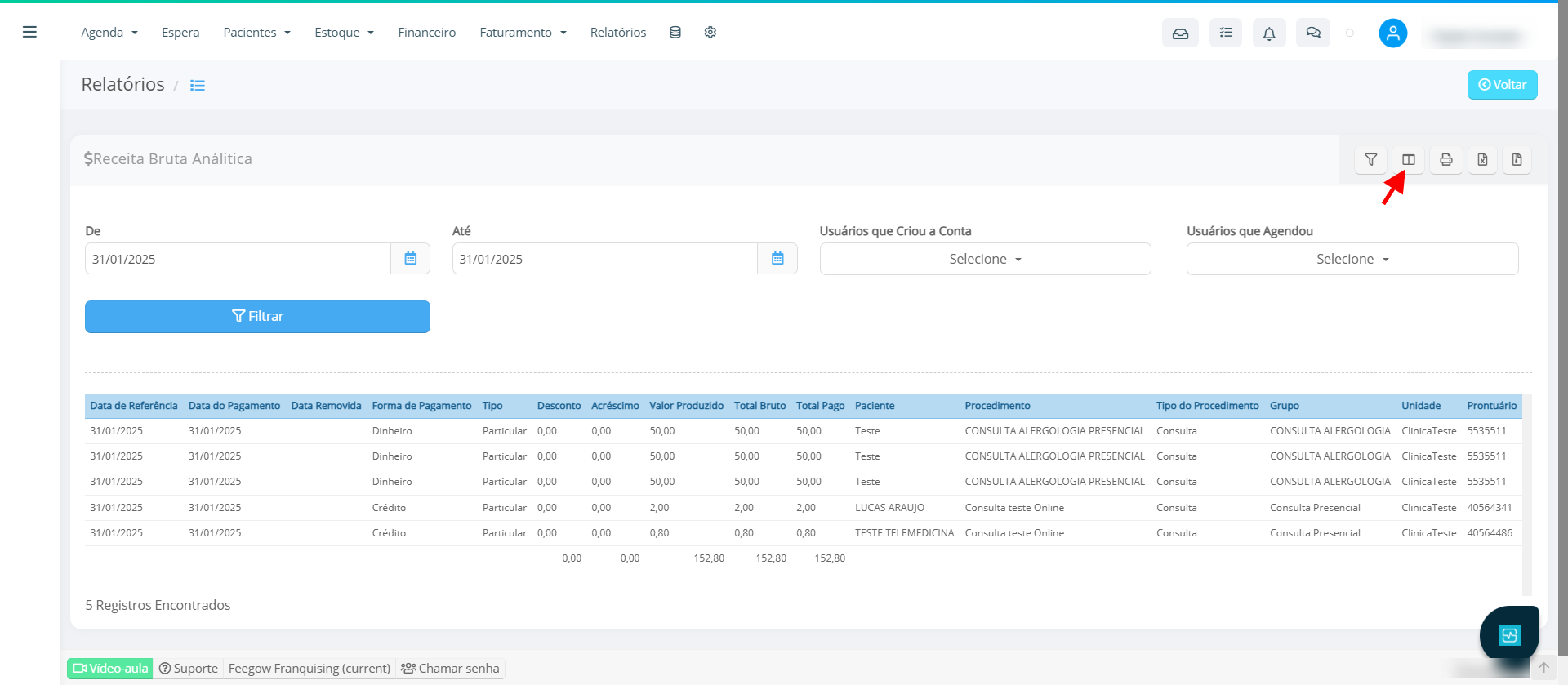Click Forma de Pagamento column header
This screenshot has width=1568, height=685.
pos(421,406)
